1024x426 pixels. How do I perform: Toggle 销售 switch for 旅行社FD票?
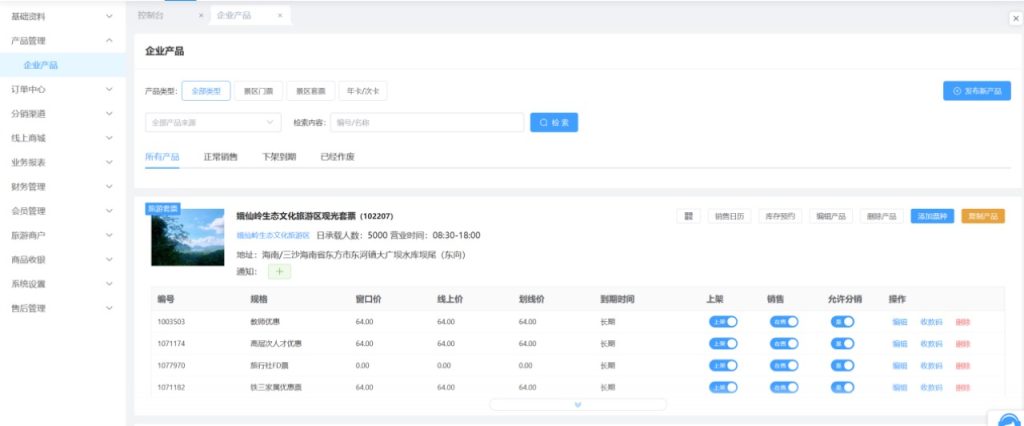point(784,365)
